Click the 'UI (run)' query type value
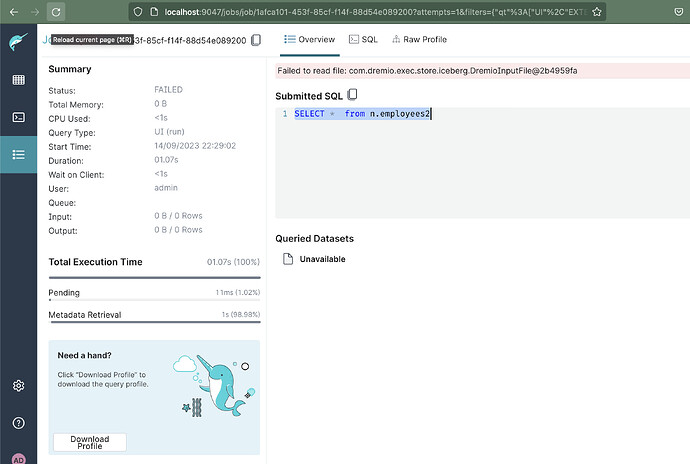This screenshot has height=464, width=690. 169,132
